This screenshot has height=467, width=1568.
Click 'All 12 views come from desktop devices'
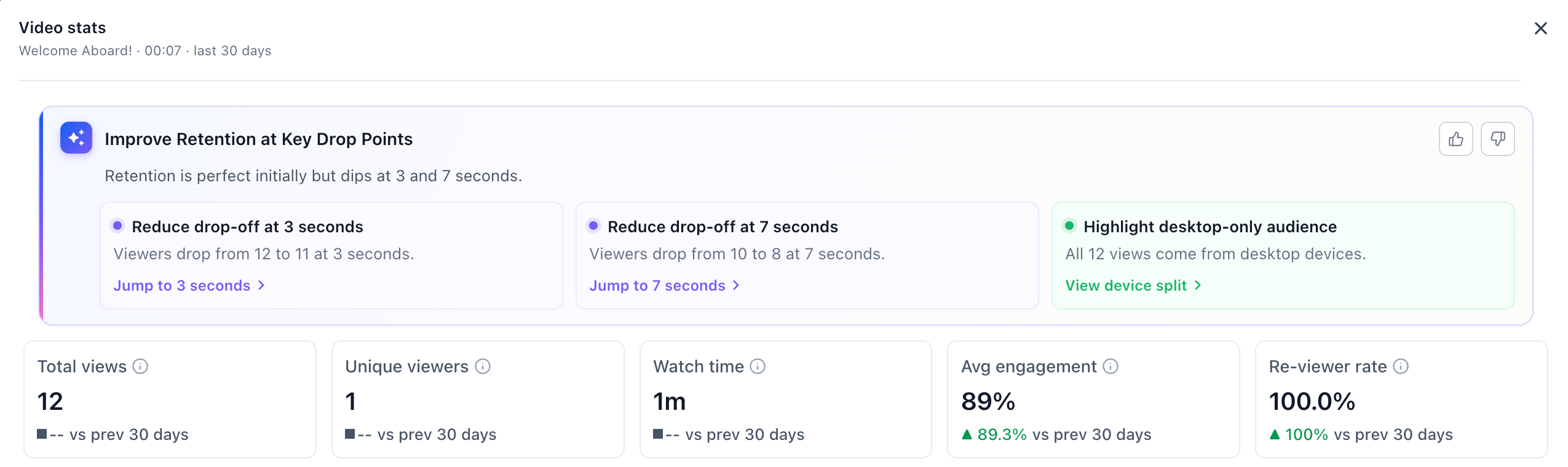(1215, 254)
